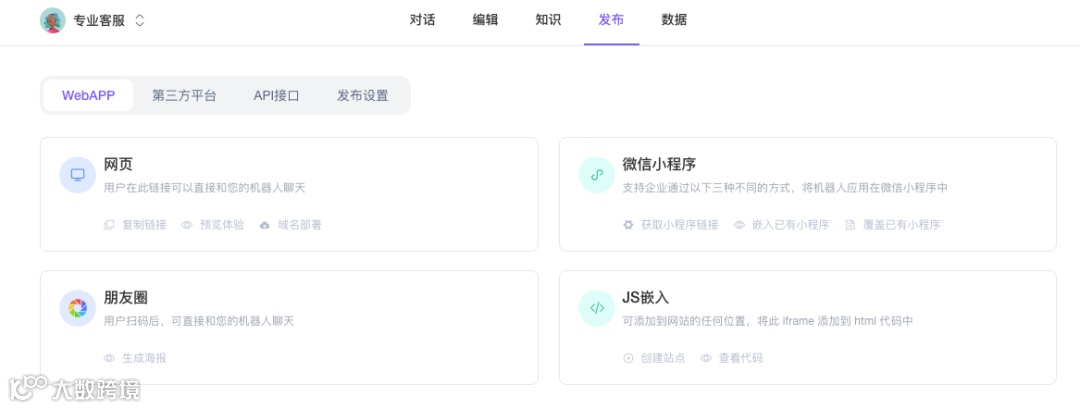This screenshot has height=409, width=1080.
Task: Click the copy icon beside 复制链接
Action: (x=109, y=225)
